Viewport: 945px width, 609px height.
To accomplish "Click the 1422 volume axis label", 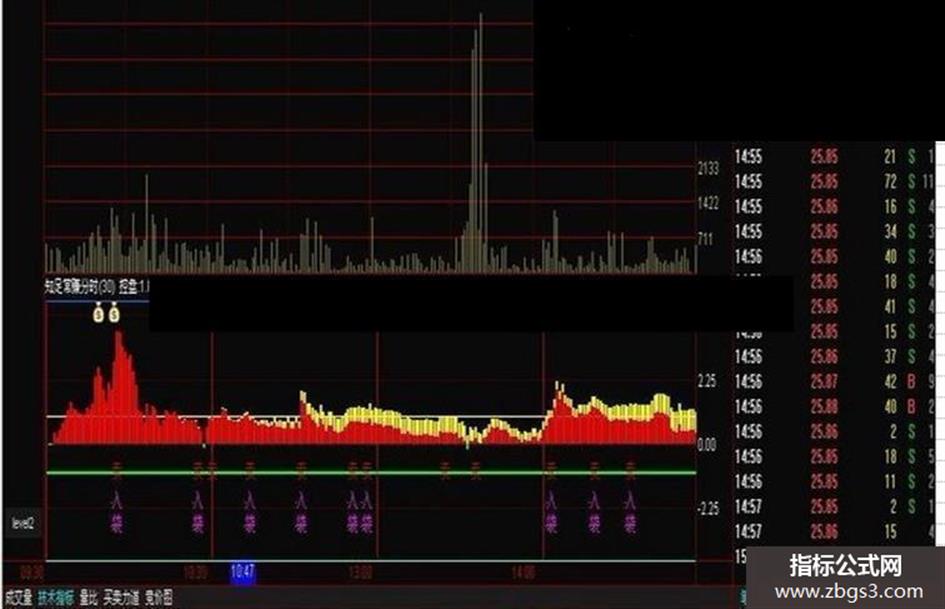I will [x=709, y=203].
